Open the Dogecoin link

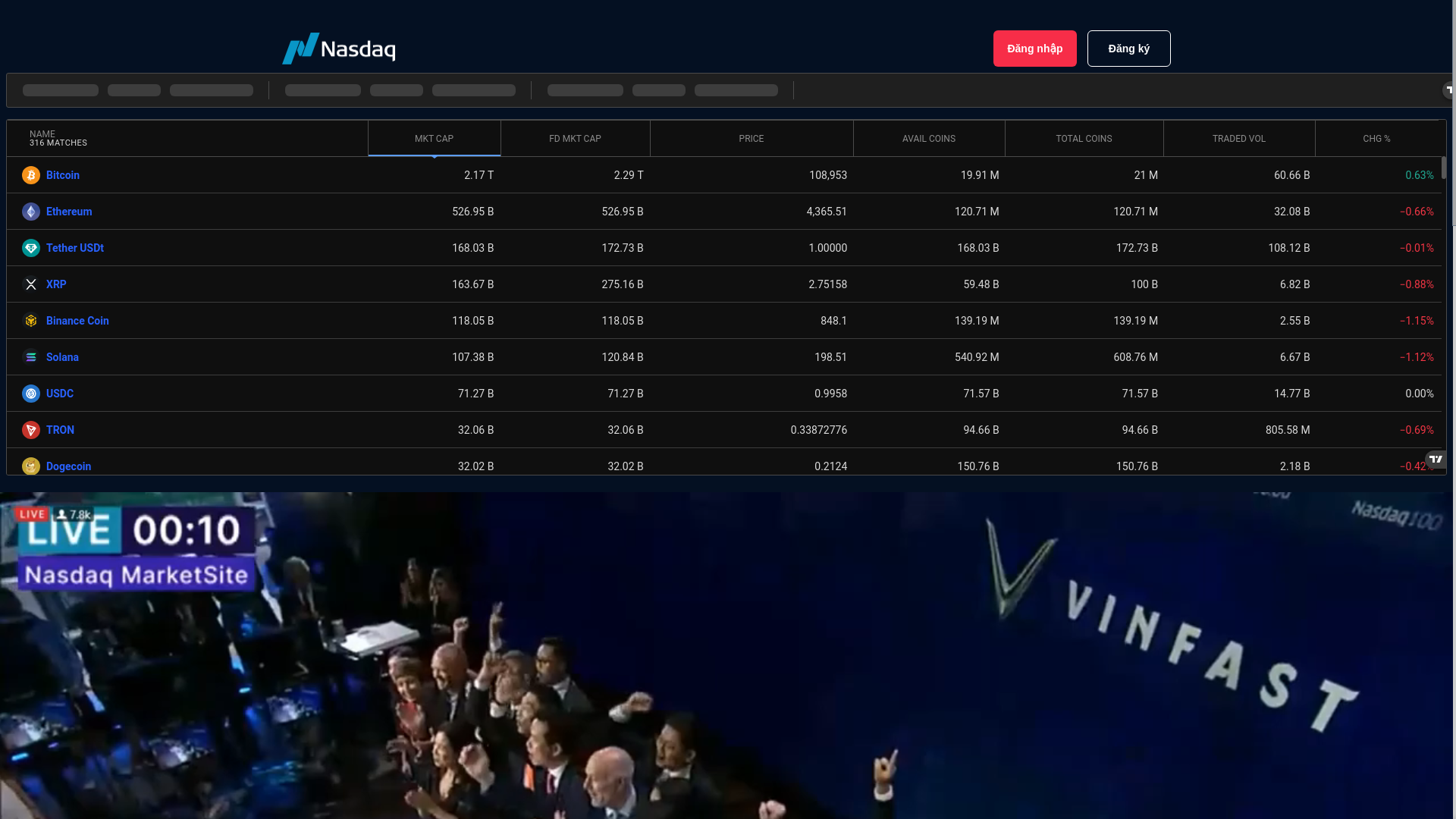[x=68, y=466]
